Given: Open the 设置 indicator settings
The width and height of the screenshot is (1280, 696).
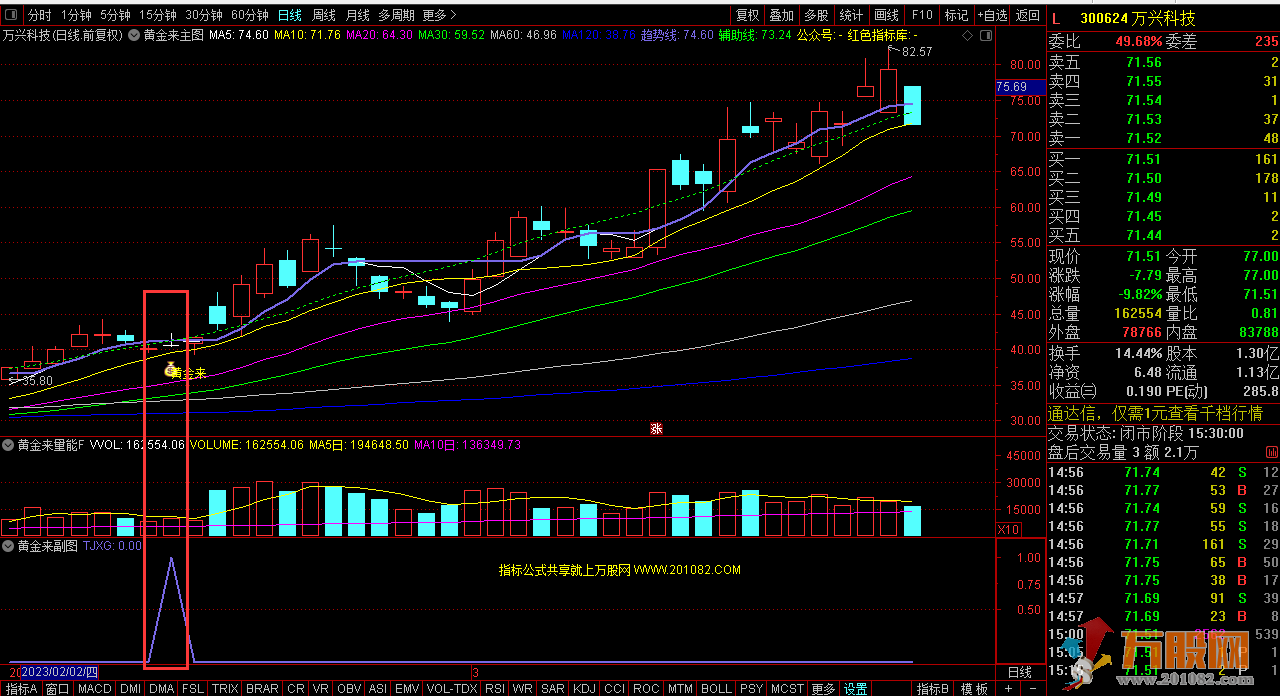Looking at the screenshot, I should [855, 689].
